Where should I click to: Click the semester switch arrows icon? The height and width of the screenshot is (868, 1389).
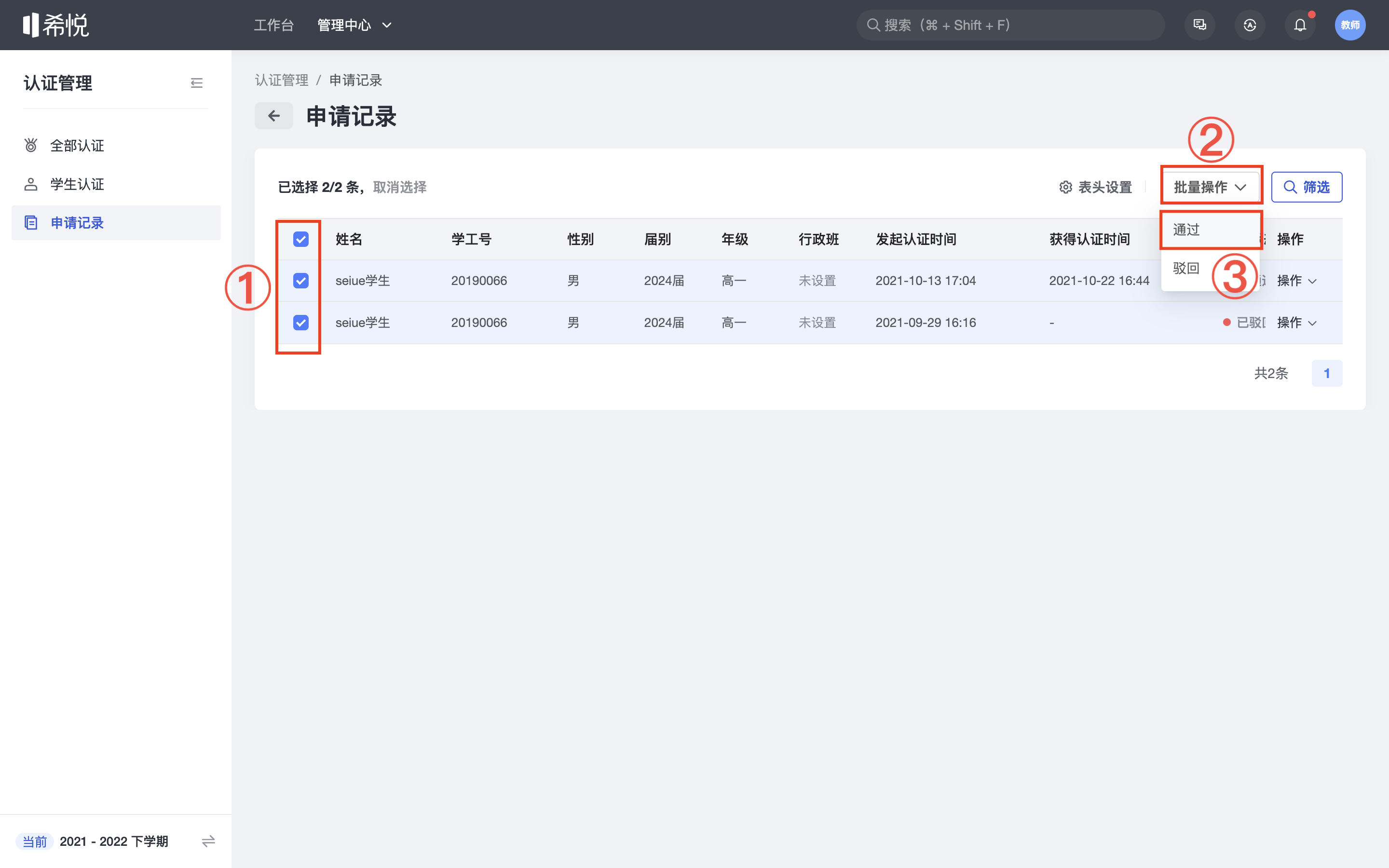[x=208, y=841]
